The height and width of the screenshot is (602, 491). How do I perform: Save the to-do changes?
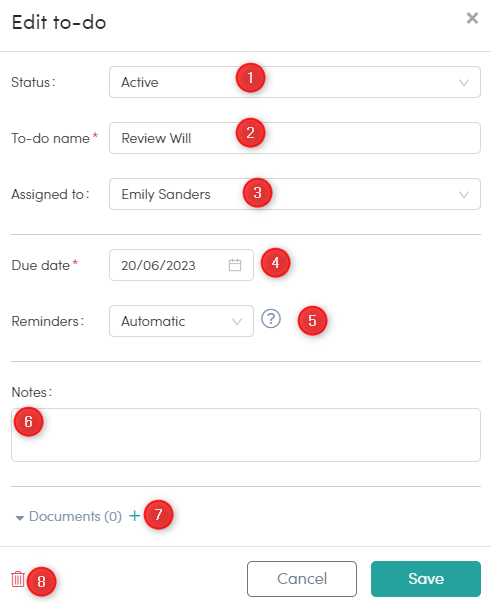click(426, 579)
